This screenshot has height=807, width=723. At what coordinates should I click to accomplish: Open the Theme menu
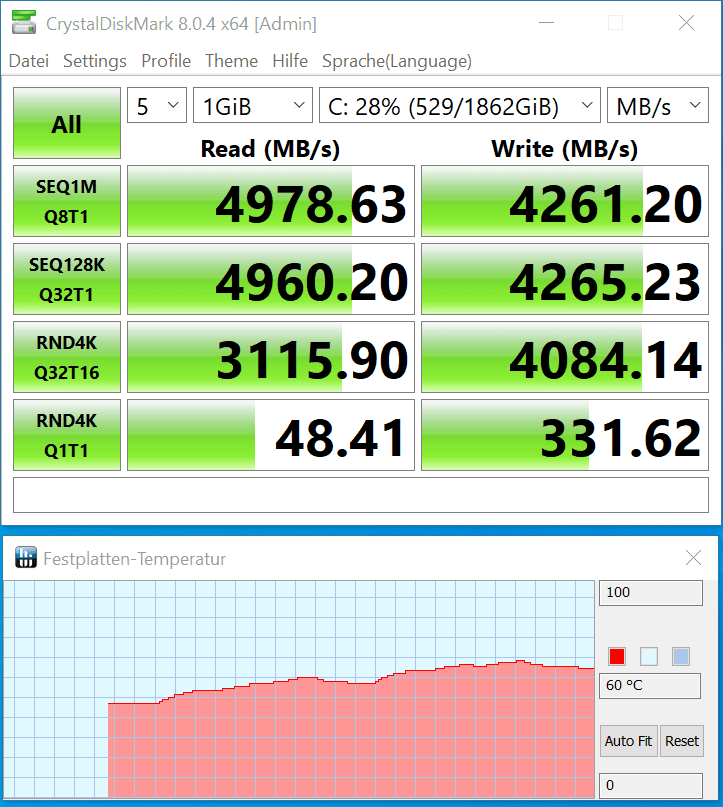[x=232, y=61]
